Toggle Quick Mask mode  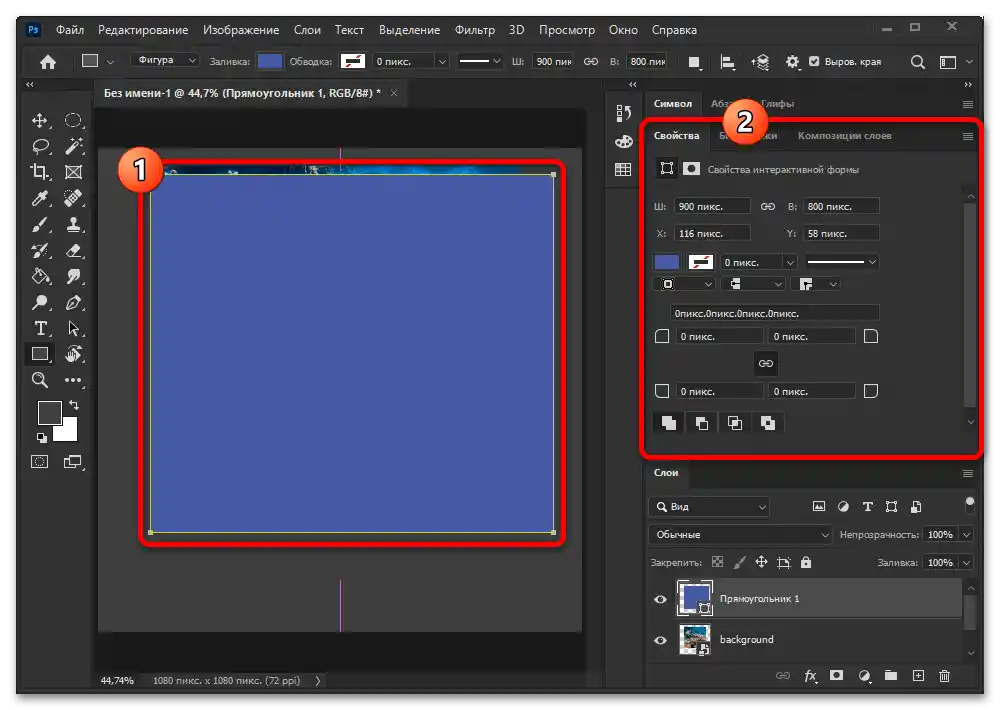(x=40, y=462)
